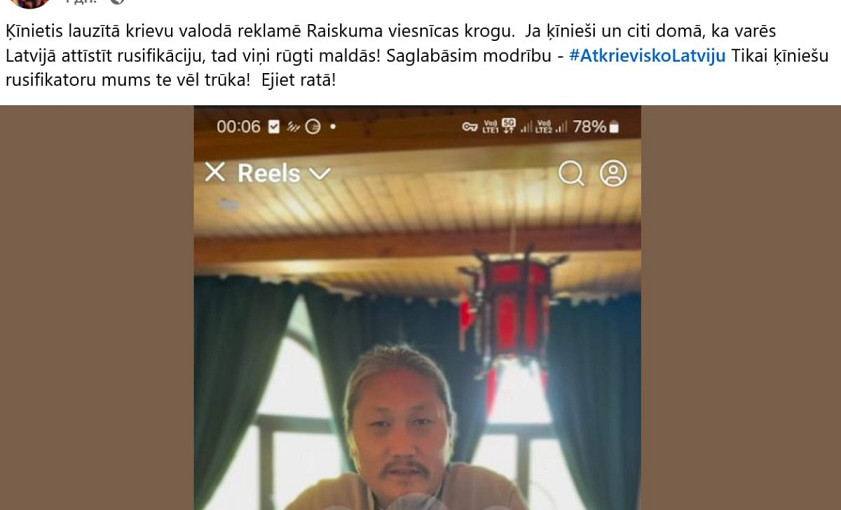The height and width of the screenshot is (510, 841).
Task: Open the post author's avatar
Action: point(29,3)
